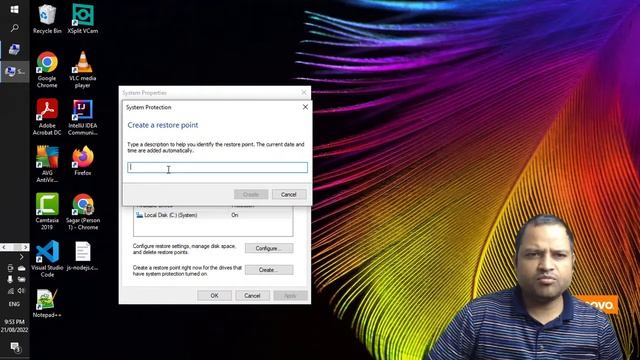Open the Windows Start menu
This screenshot has height=360, width=640.
pyautogui.click(x=14, y=9)
